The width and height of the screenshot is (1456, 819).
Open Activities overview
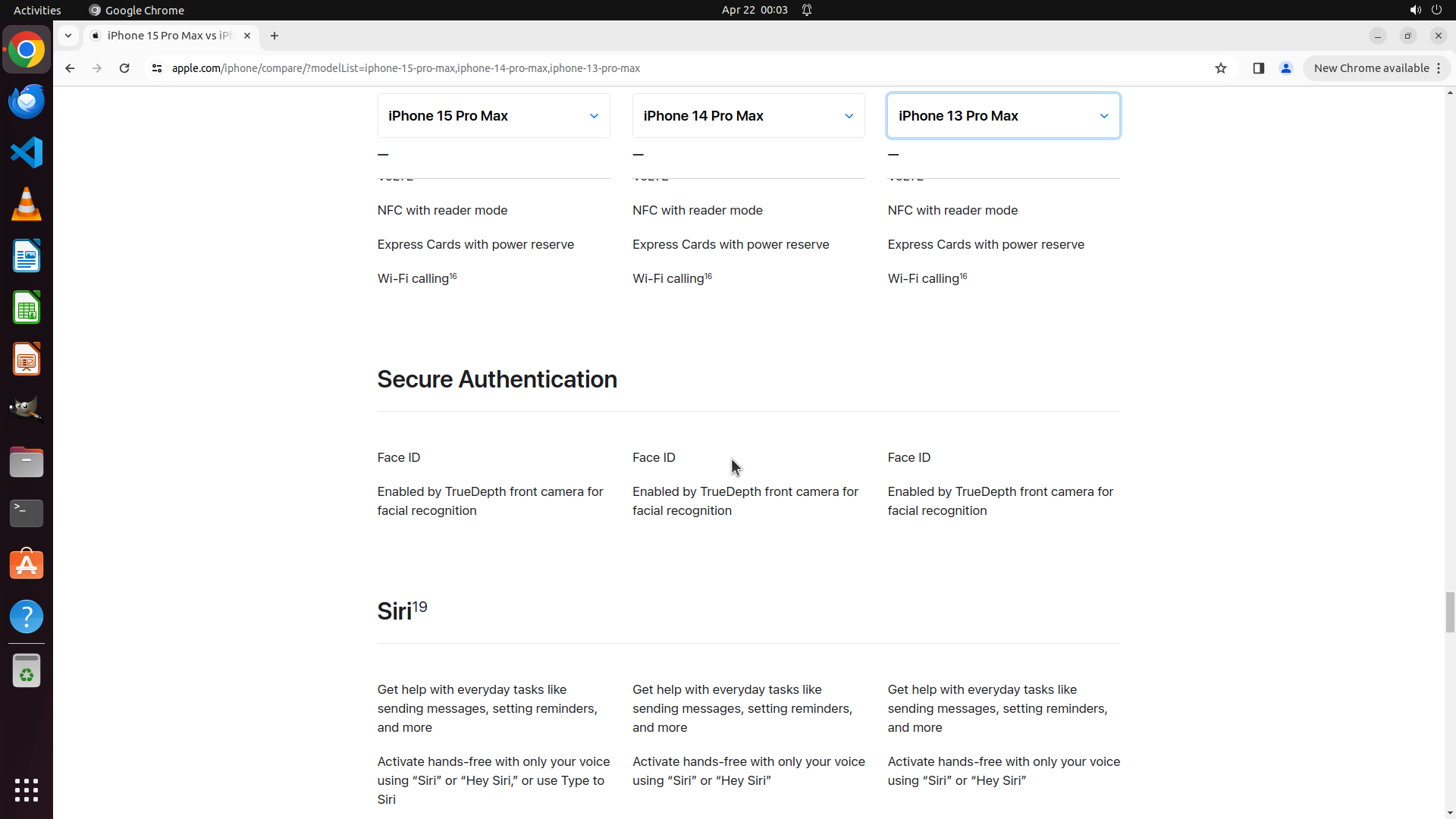(x=37, y=10)
